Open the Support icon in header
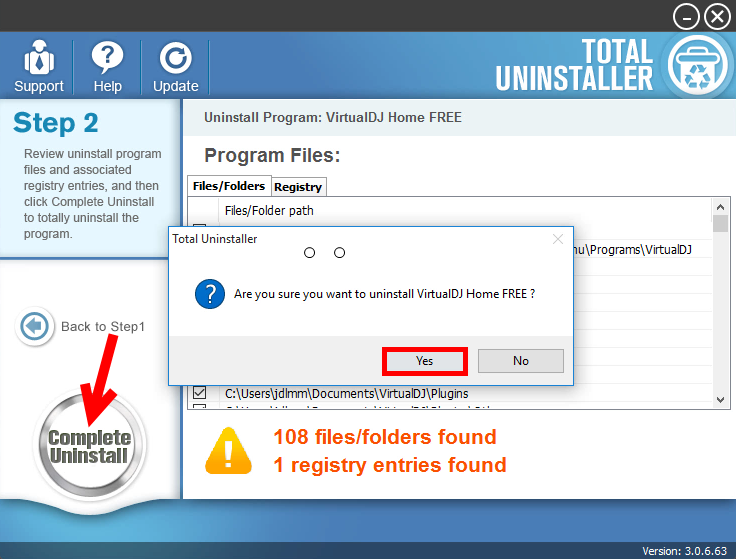This screenshot has height=559, width=736. click(x=38, y=59)
